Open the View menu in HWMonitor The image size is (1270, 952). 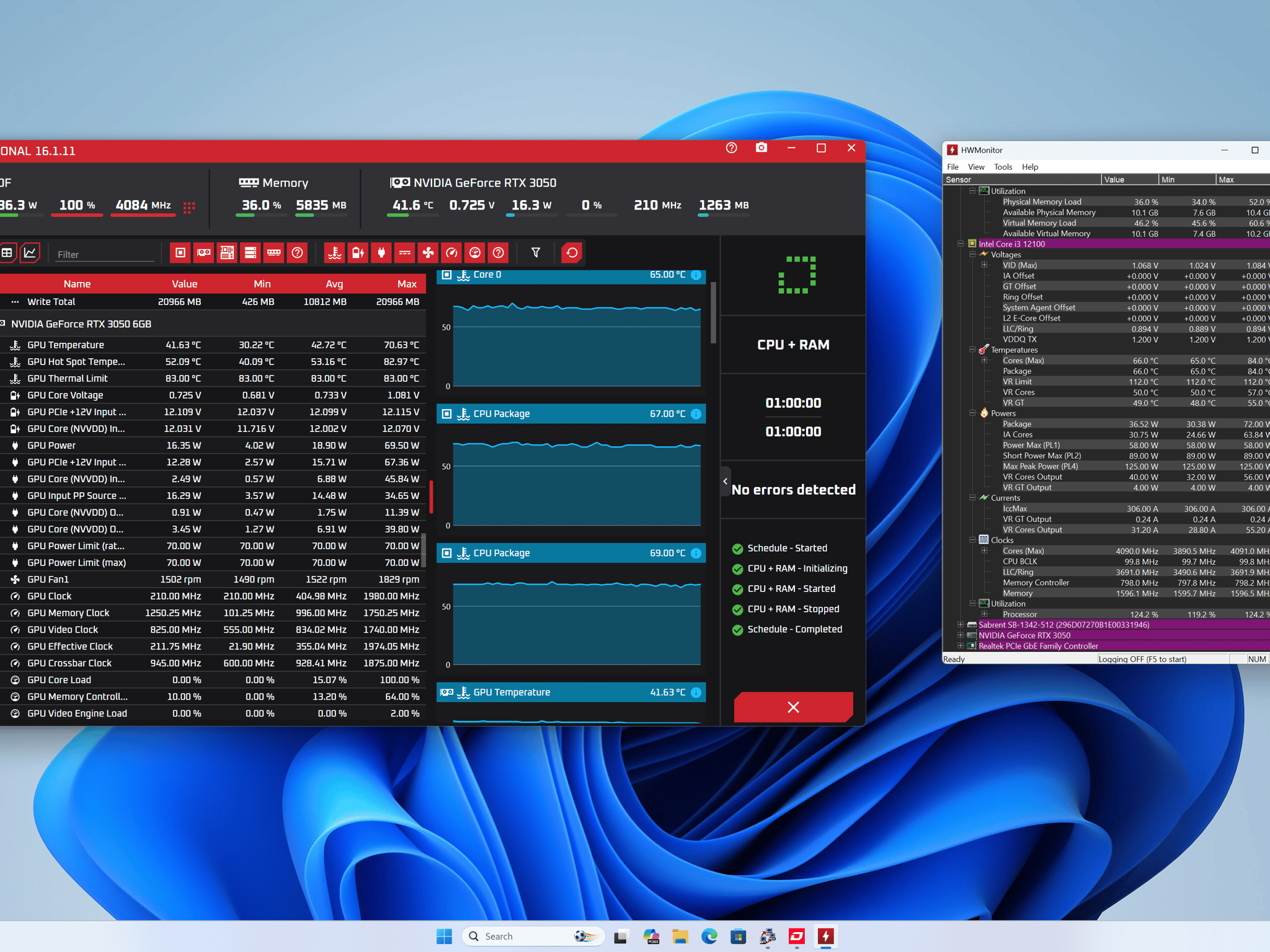pyautogui.click(x=976, y=167)
